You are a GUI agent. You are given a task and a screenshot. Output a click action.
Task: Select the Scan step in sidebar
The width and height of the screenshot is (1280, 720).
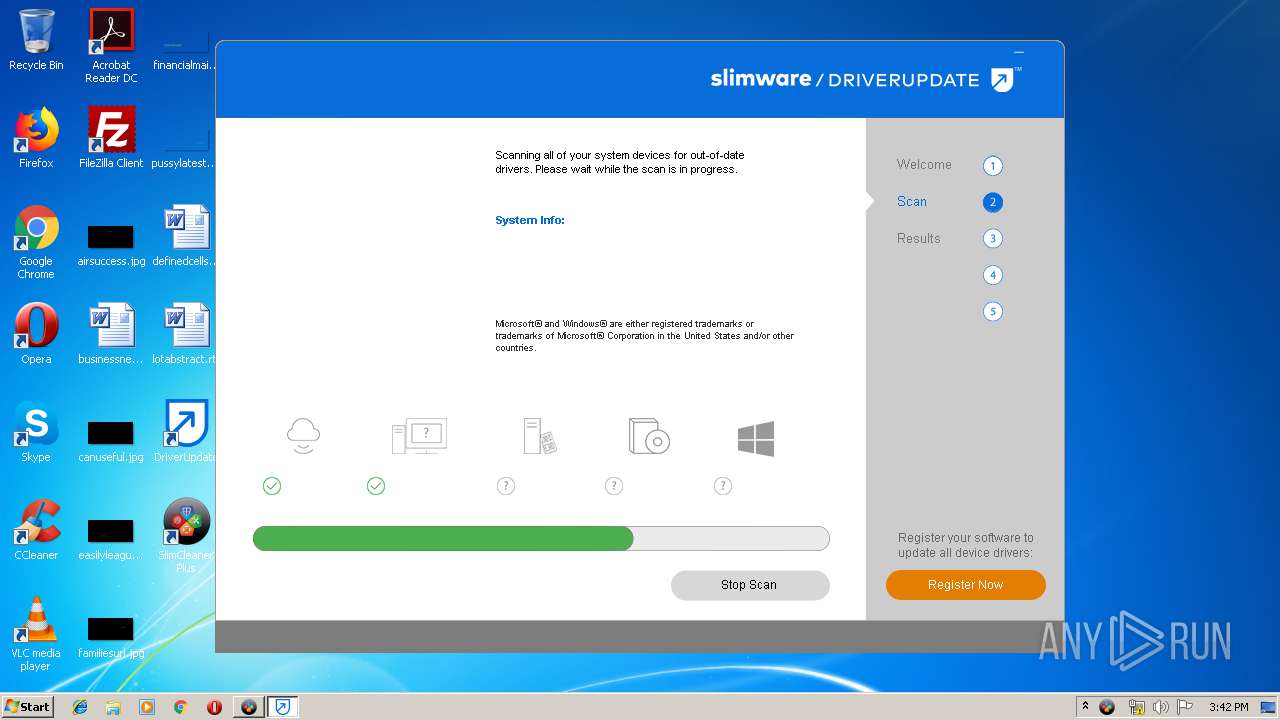[x=912, y=201]
